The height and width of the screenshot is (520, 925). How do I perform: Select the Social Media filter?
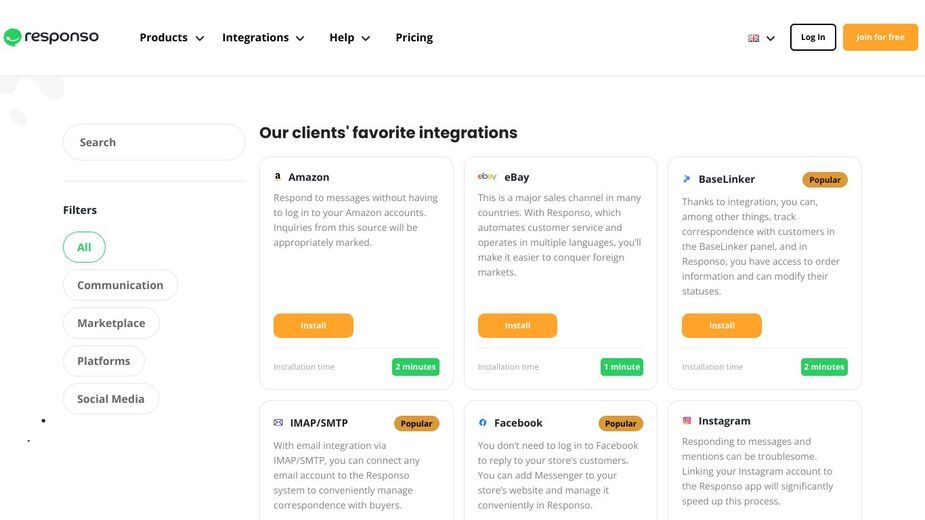click(111, 399)
